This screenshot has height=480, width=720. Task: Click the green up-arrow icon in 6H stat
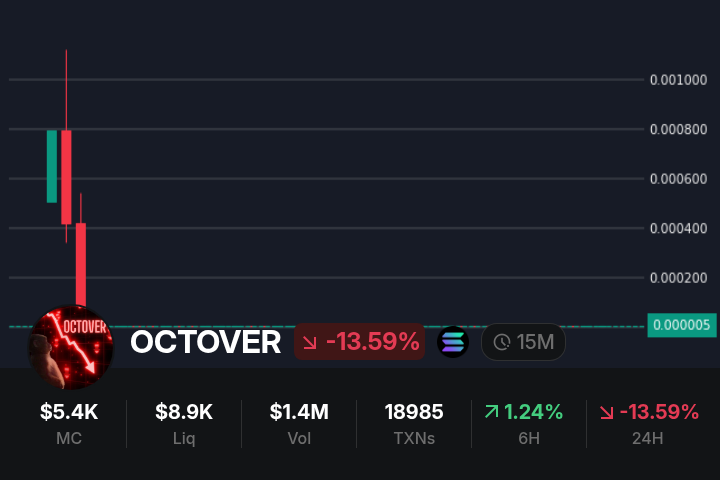(x=491, y=411)
